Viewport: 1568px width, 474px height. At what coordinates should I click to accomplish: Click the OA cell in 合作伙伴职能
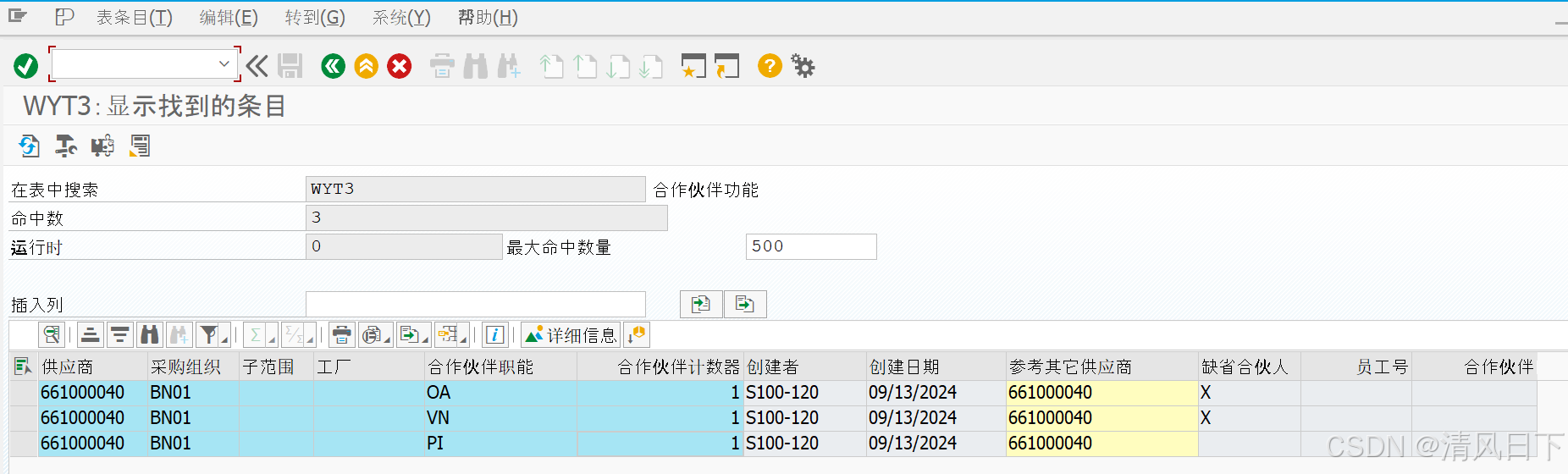click(500, 393)
